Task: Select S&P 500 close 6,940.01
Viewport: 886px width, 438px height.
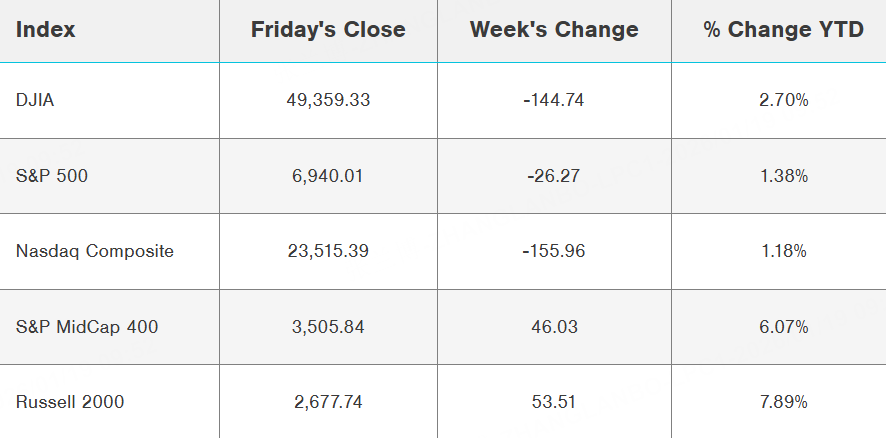Action: (328, 176)
